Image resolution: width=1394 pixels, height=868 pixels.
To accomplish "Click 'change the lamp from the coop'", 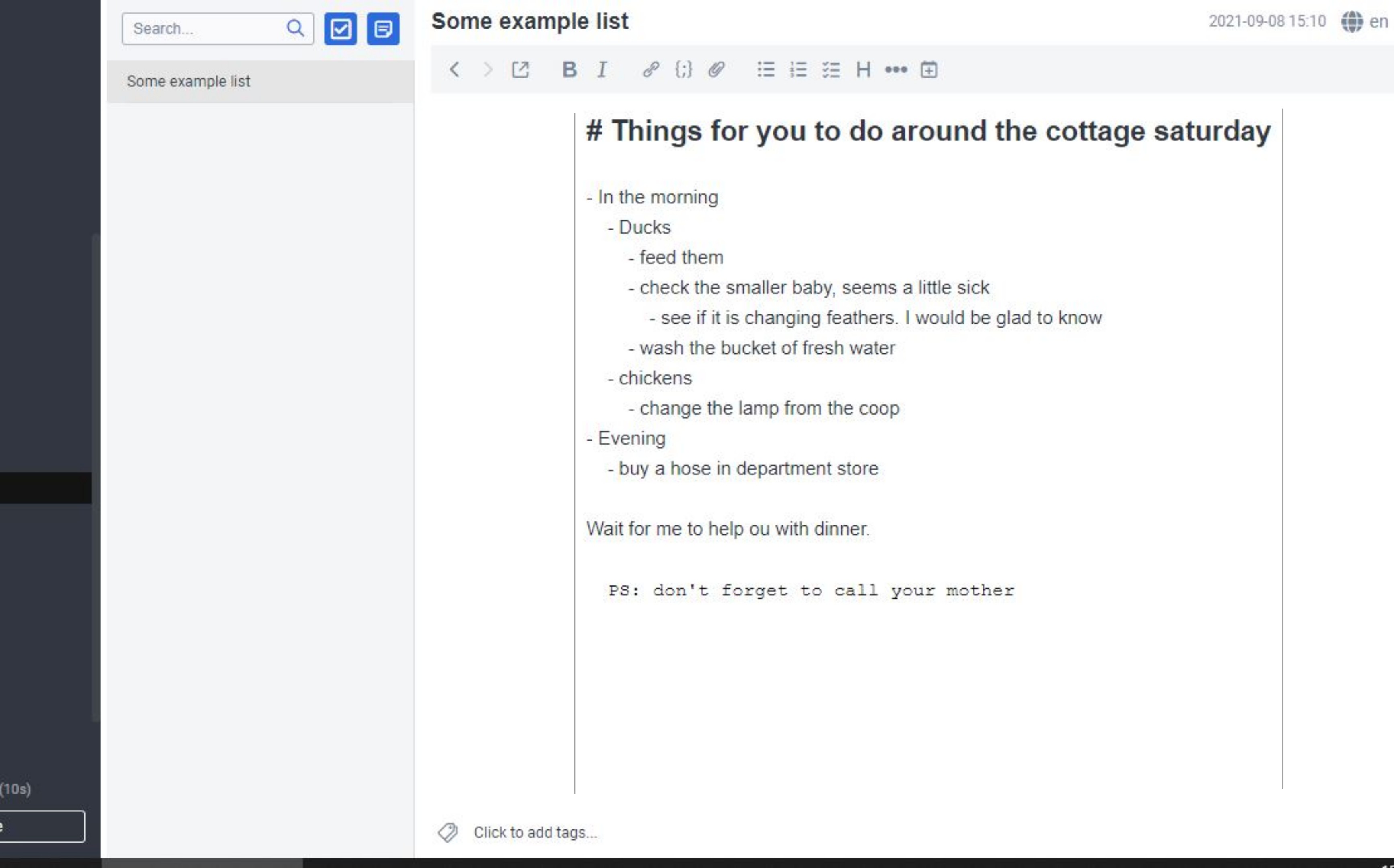I will tap(769, 408).
